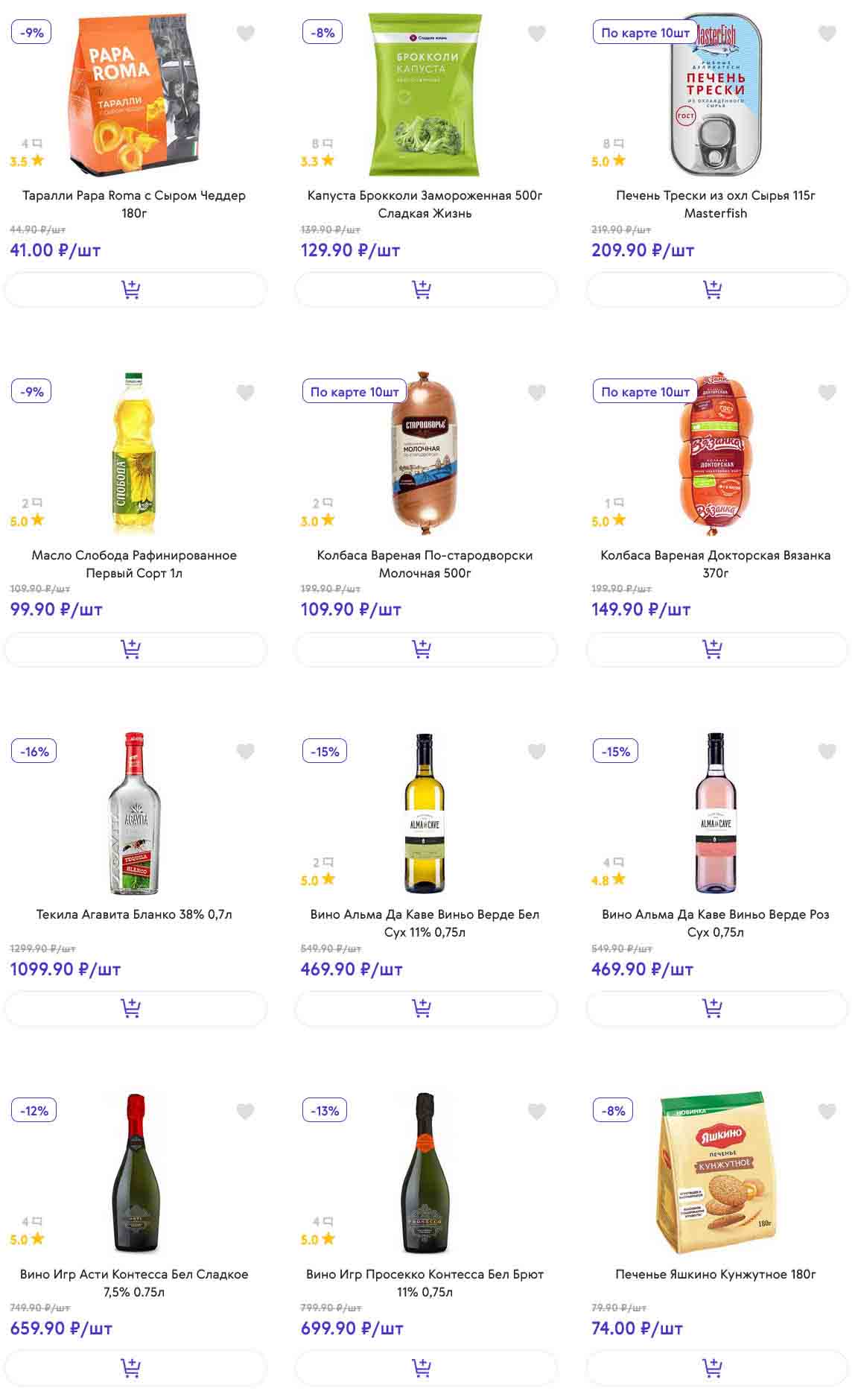Toggle favorite heart on Prosecco Contessa
Image resolution: width=858 pixels, height=1400 pixels.
536,1112
